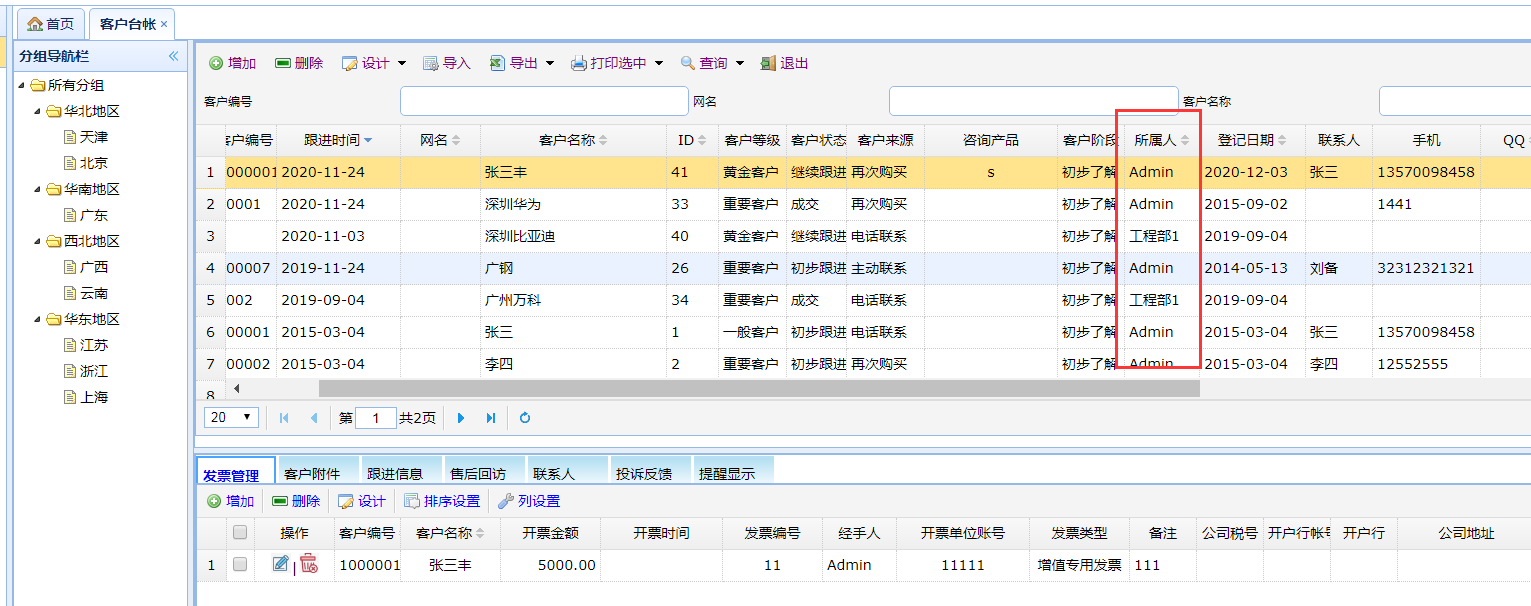Sort by 跟进时间 column header
This screenshot has height=606, width=1531.
(x=338, y=140)
